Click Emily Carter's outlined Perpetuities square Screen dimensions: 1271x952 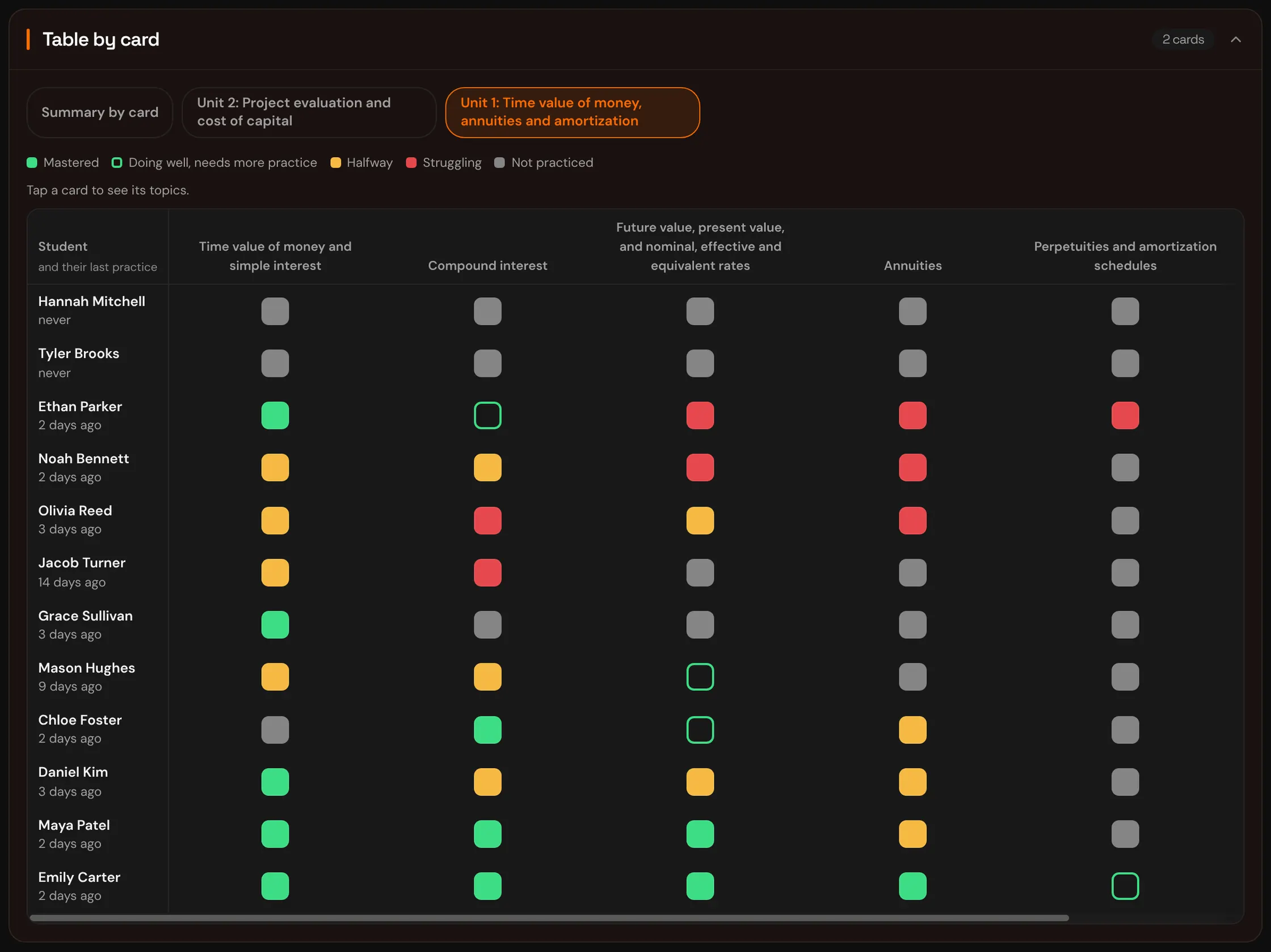click(x=1125, y=886)
